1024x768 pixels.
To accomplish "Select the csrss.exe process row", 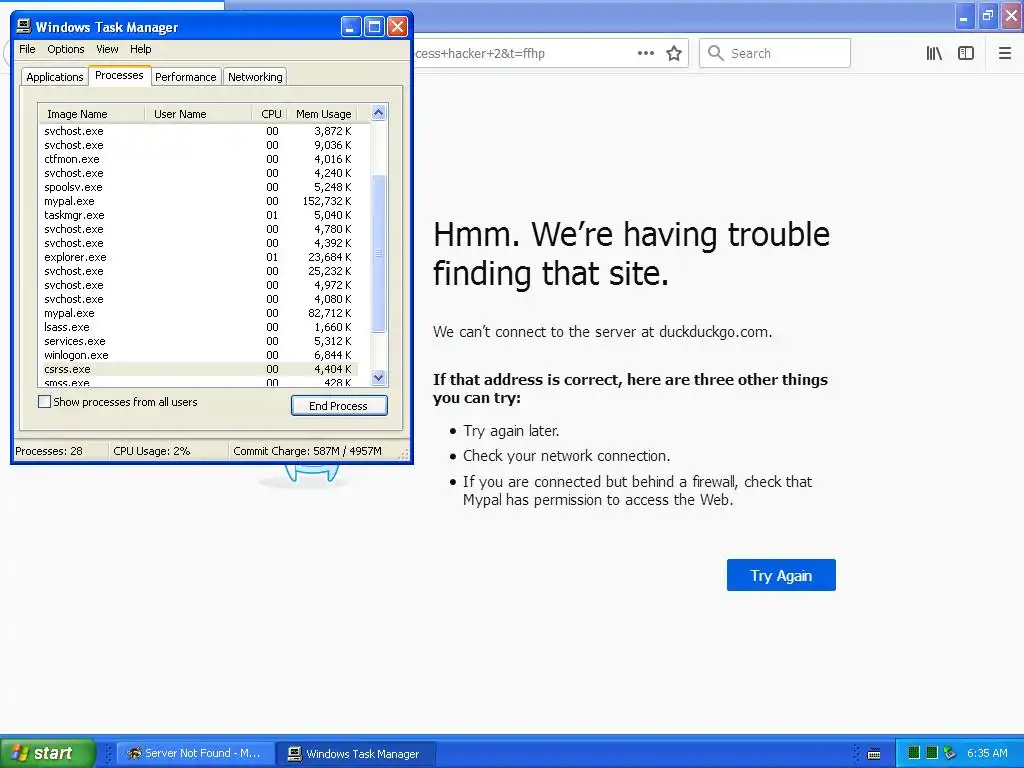I will (199, 369).
